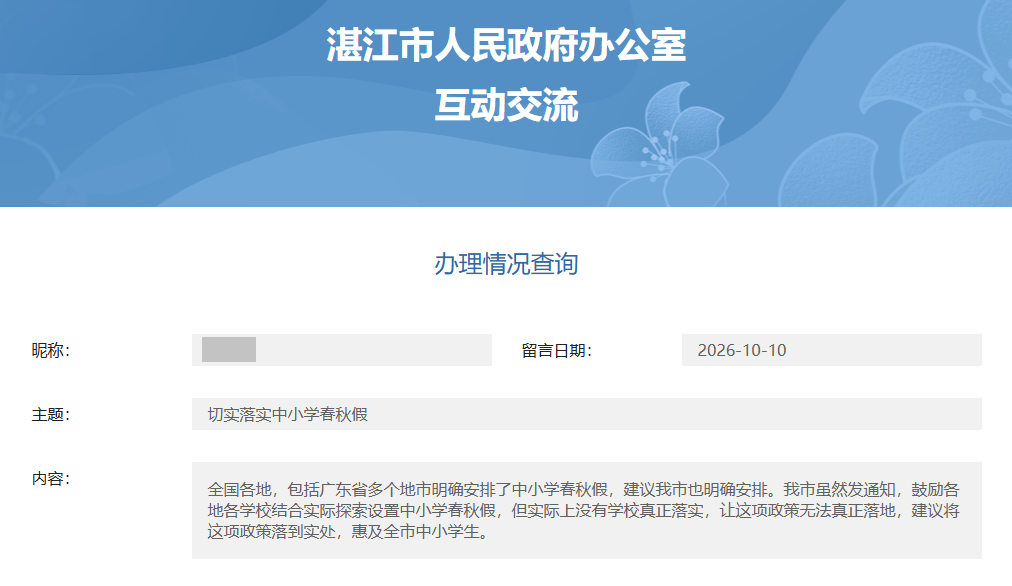Click the 主题: label
This screenshot has height=586, width=1012.
pyautogui.click(x=51, y=414)
